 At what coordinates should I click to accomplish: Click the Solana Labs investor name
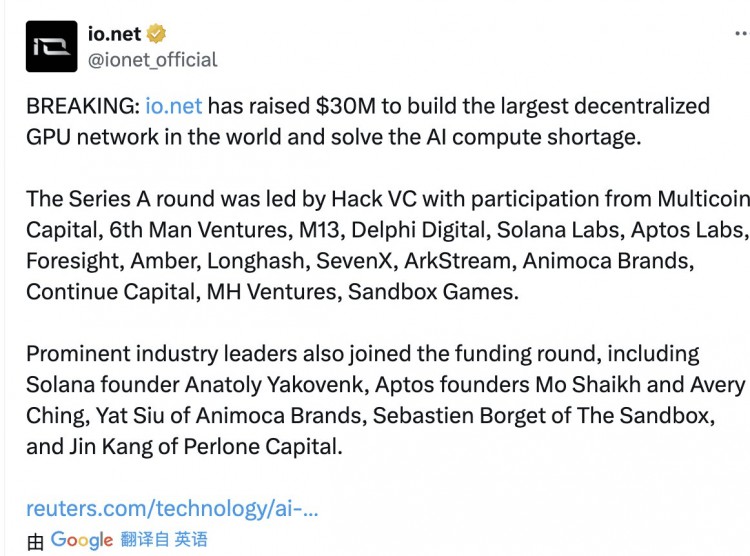pyautogui.click(x=558, y=230)
